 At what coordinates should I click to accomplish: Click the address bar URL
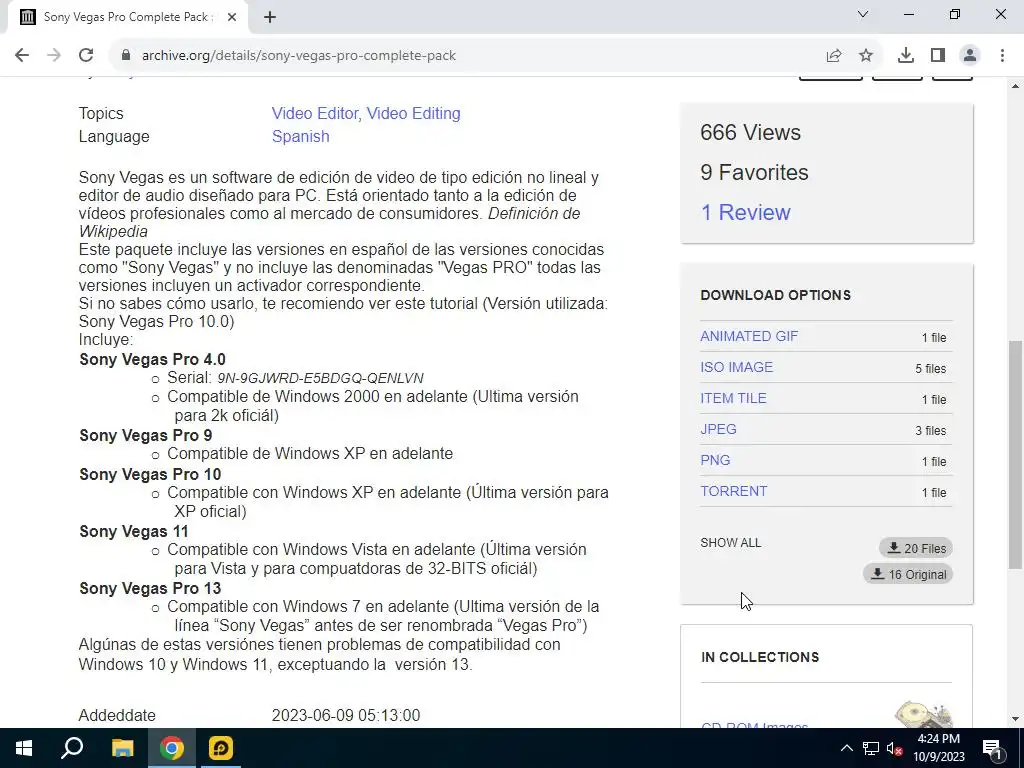coord(298,56)
